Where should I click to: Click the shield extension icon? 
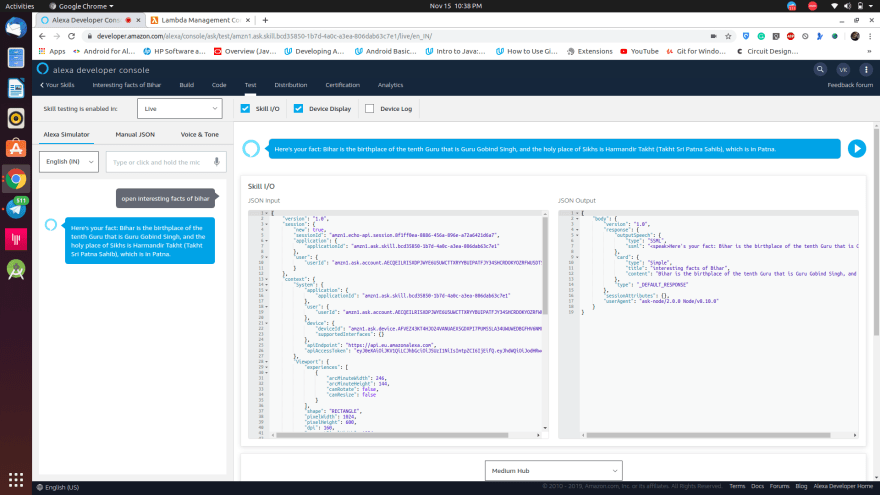[x=746, y=36]
